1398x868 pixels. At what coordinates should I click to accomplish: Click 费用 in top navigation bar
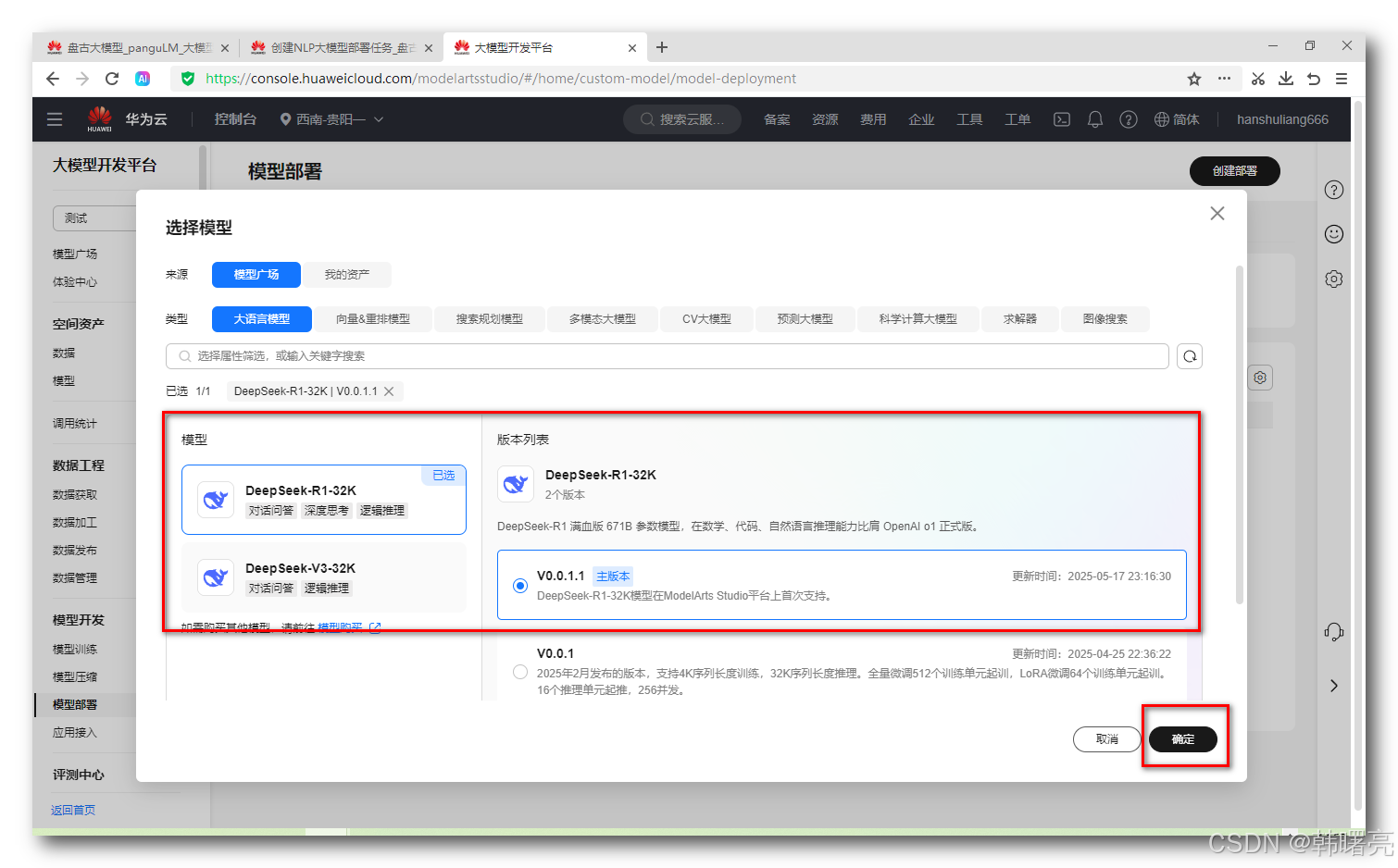pos(873,119)
